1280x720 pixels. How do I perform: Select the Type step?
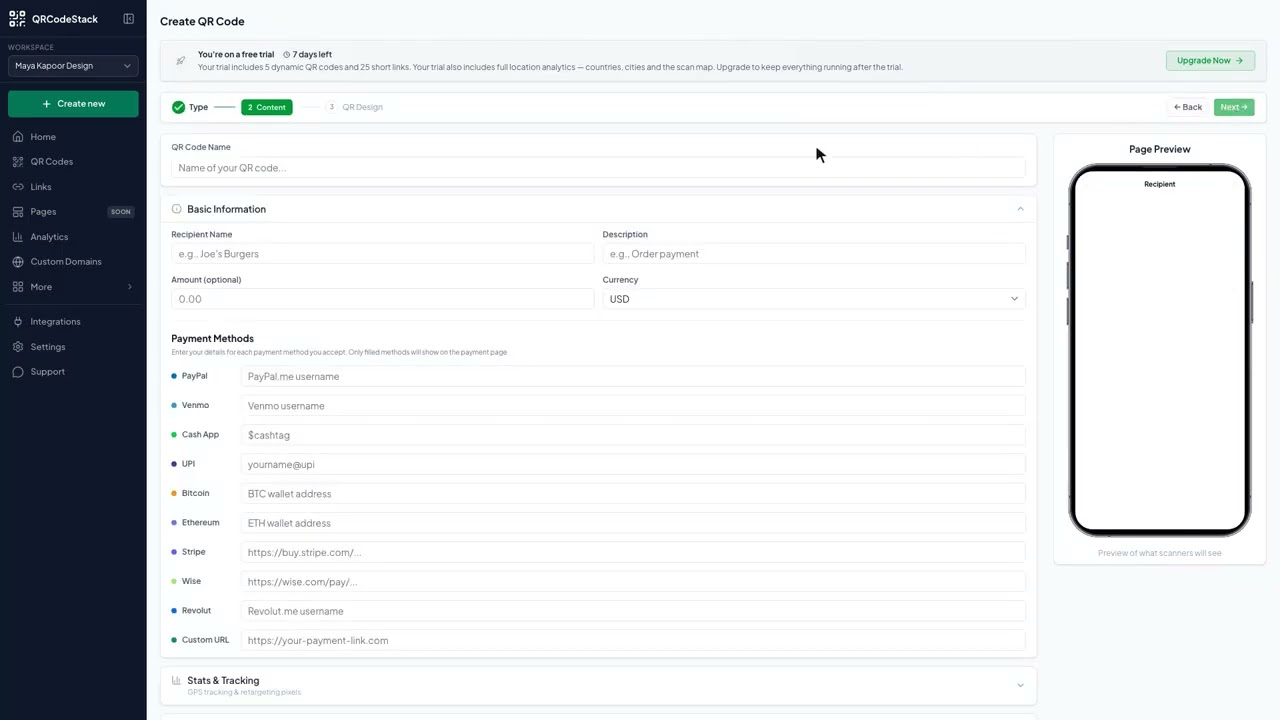pos(190,107)
